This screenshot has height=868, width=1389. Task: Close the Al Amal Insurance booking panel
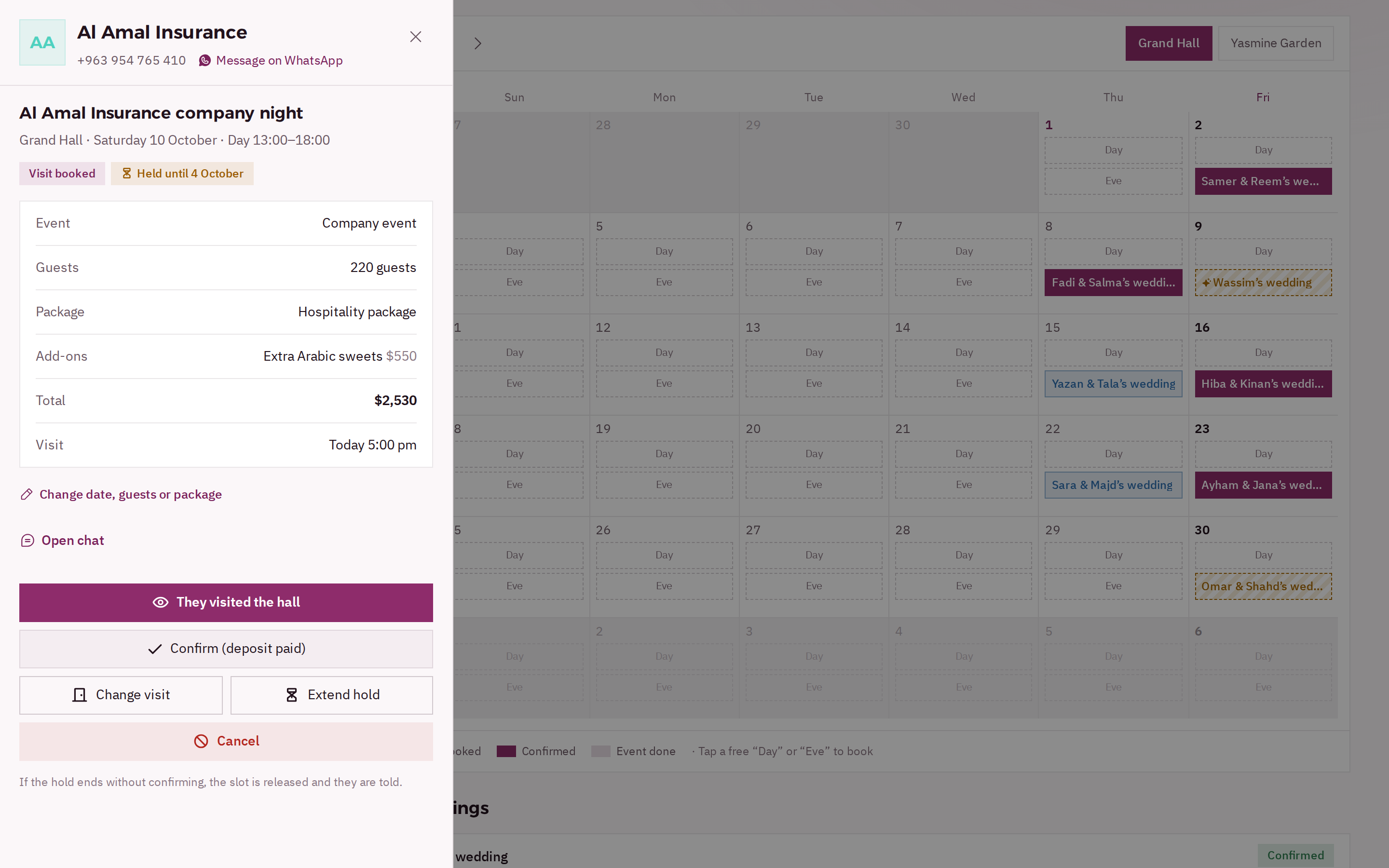click(x=416, y=37)
